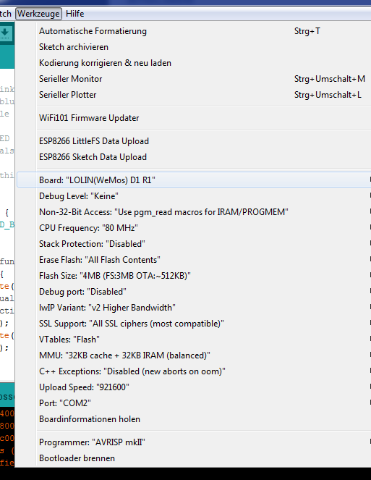Expand CPU Frequency "80 MHz" submenu

pos(193,228)
